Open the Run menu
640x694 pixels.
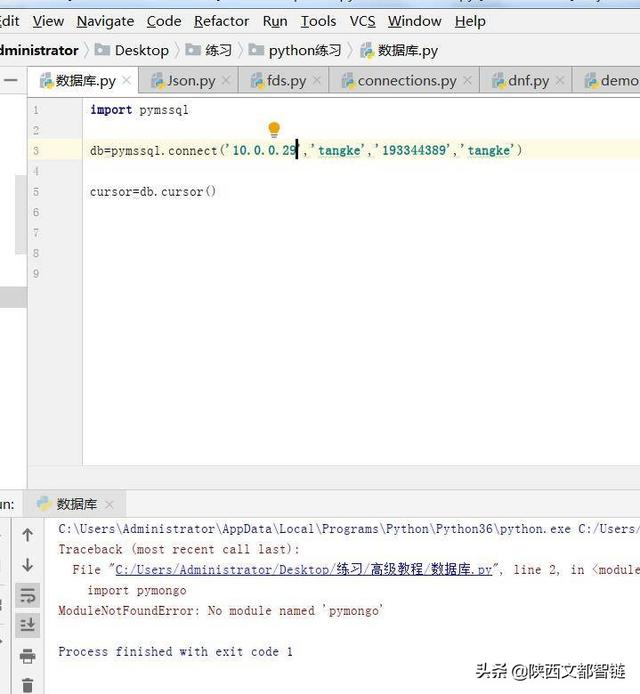275,21
